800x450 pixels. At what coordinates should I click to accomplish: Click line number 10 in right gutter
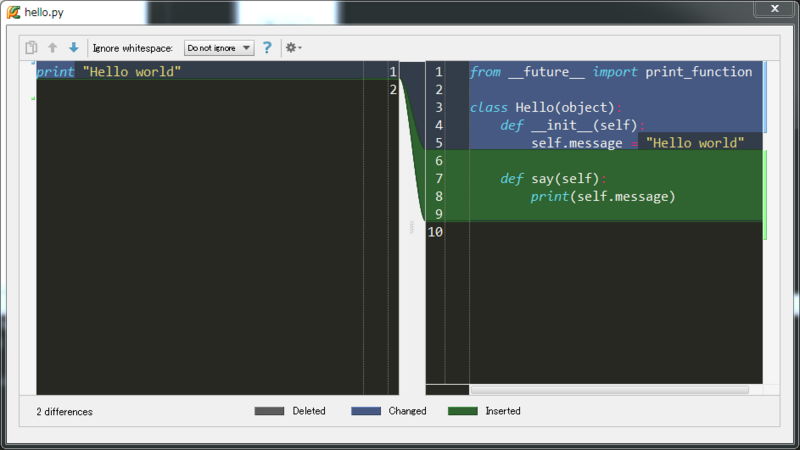point(435,232)
